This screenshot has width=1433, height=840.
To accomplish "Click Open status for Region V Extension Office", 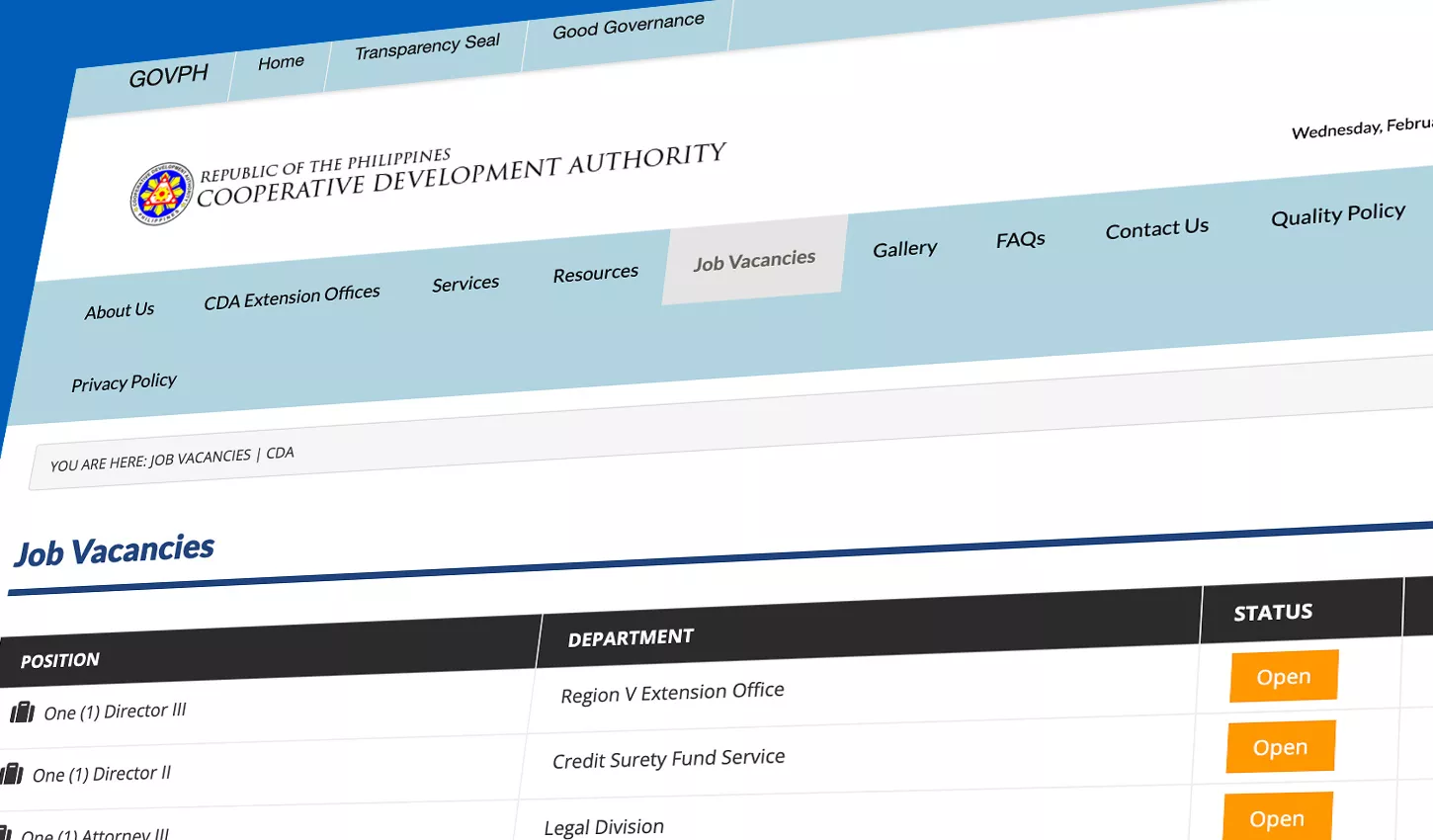I will 1283,676.
